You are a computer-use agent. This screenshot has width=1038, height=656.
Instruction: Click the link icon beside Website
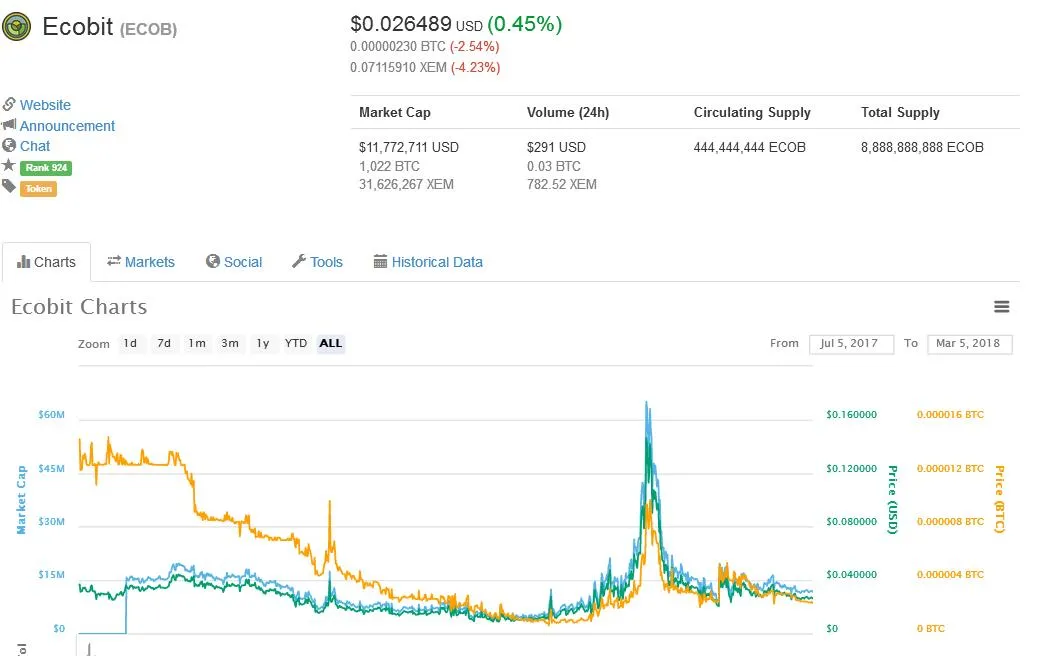tap(9, 104)
